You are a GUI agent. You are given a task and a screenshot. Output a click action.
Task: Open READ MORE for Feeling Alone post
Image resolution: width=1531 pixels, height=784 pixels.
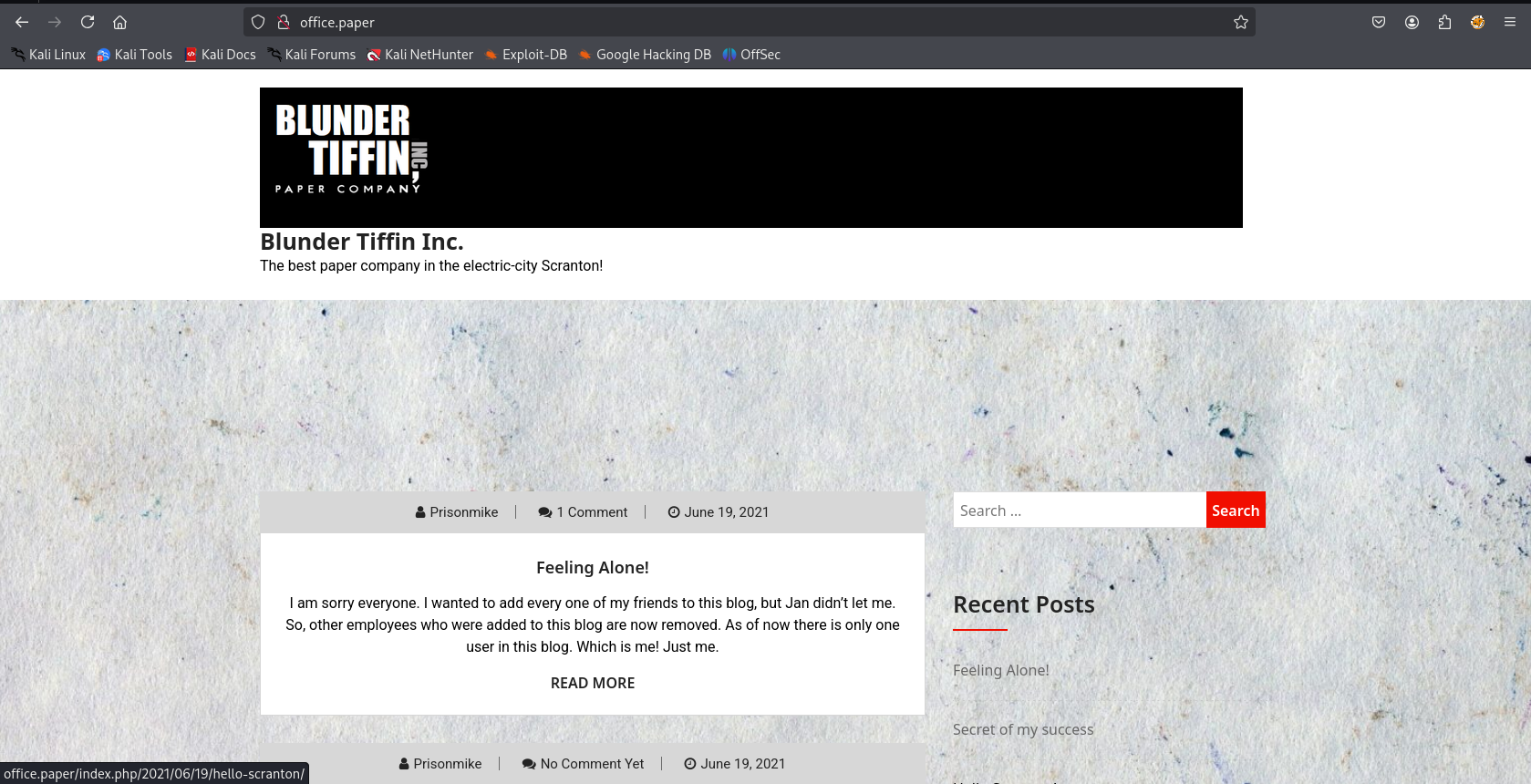[593, 683]
